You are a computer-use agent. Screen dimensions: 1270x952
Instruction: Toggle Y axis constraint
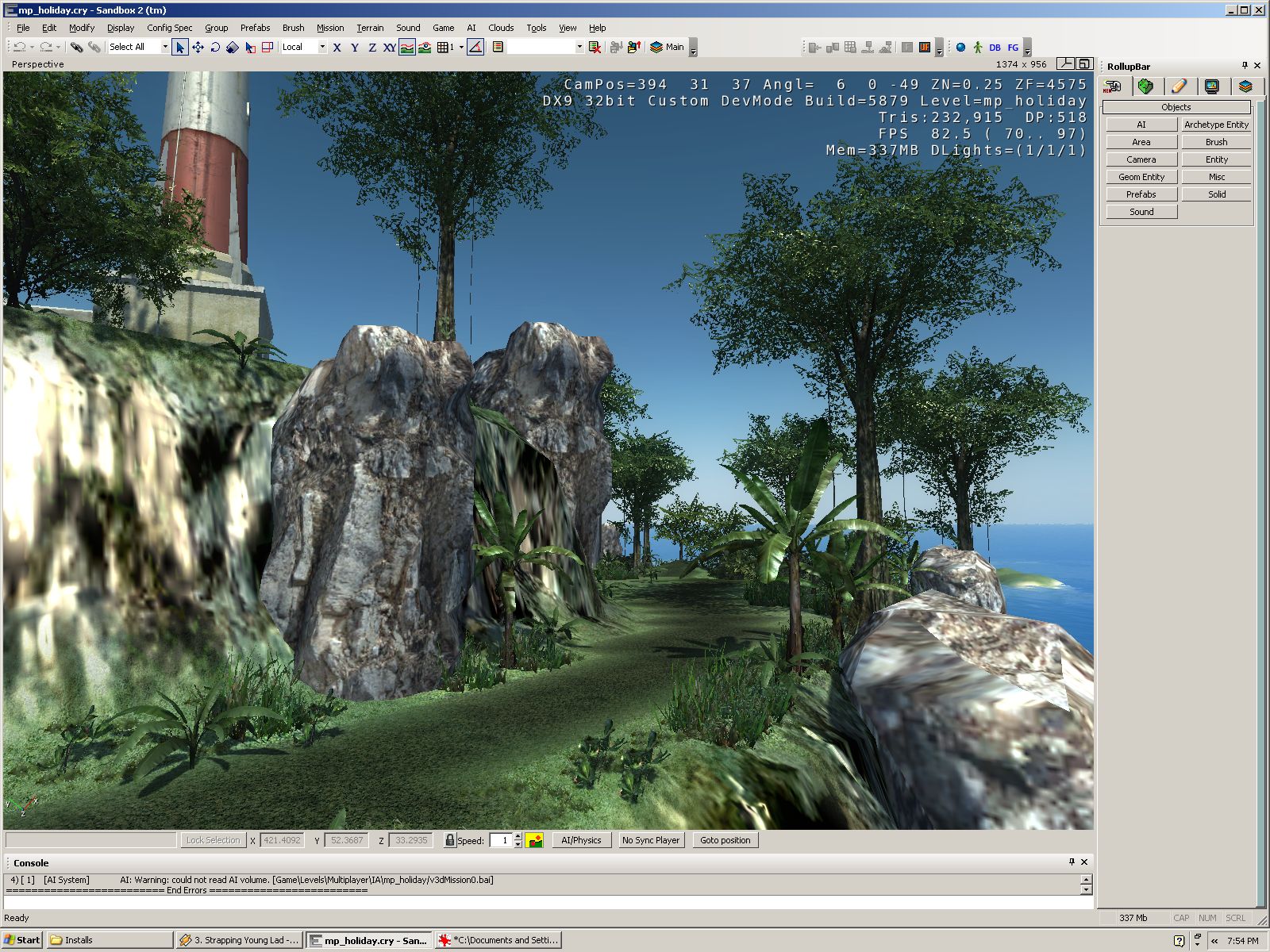pos(355,48)
